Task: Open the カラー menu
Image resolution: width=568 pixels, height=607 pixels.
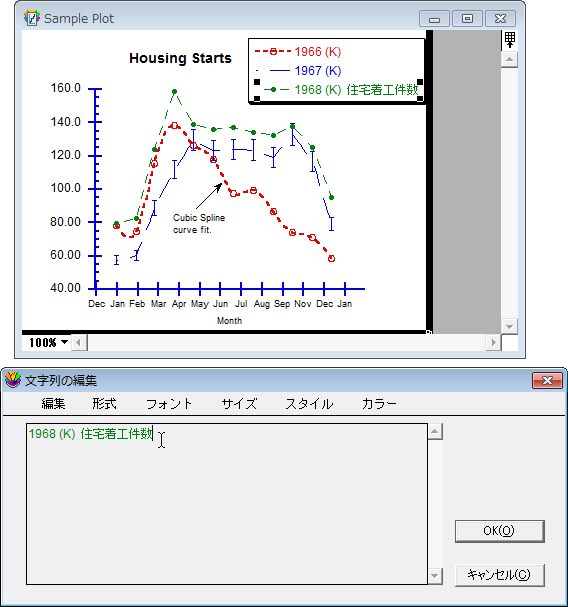Action: click(379, 404)
